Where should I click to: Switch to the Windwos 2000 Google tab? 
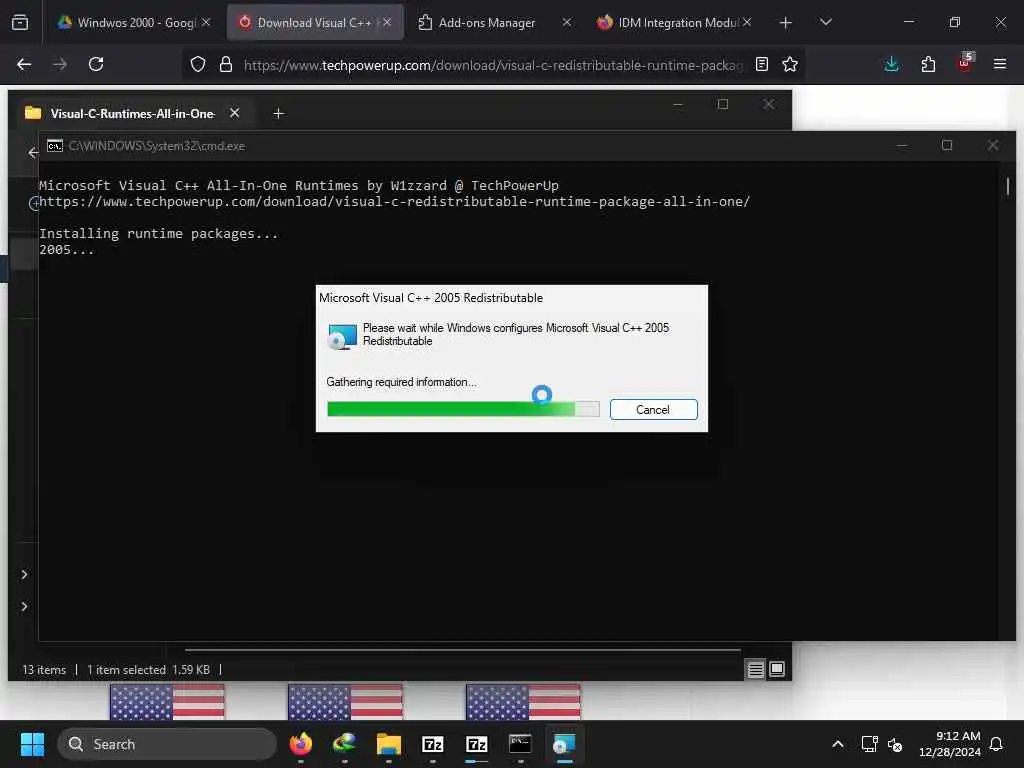pyautogui.click(x=136, y=22)
